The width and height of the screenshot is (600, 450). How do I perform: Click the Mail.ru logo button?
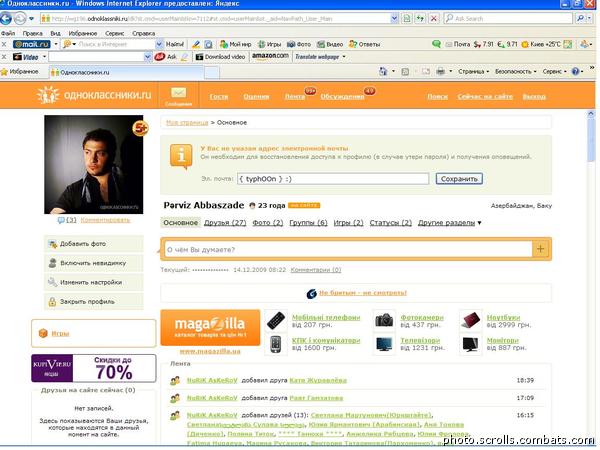click(x=32, y=44)
